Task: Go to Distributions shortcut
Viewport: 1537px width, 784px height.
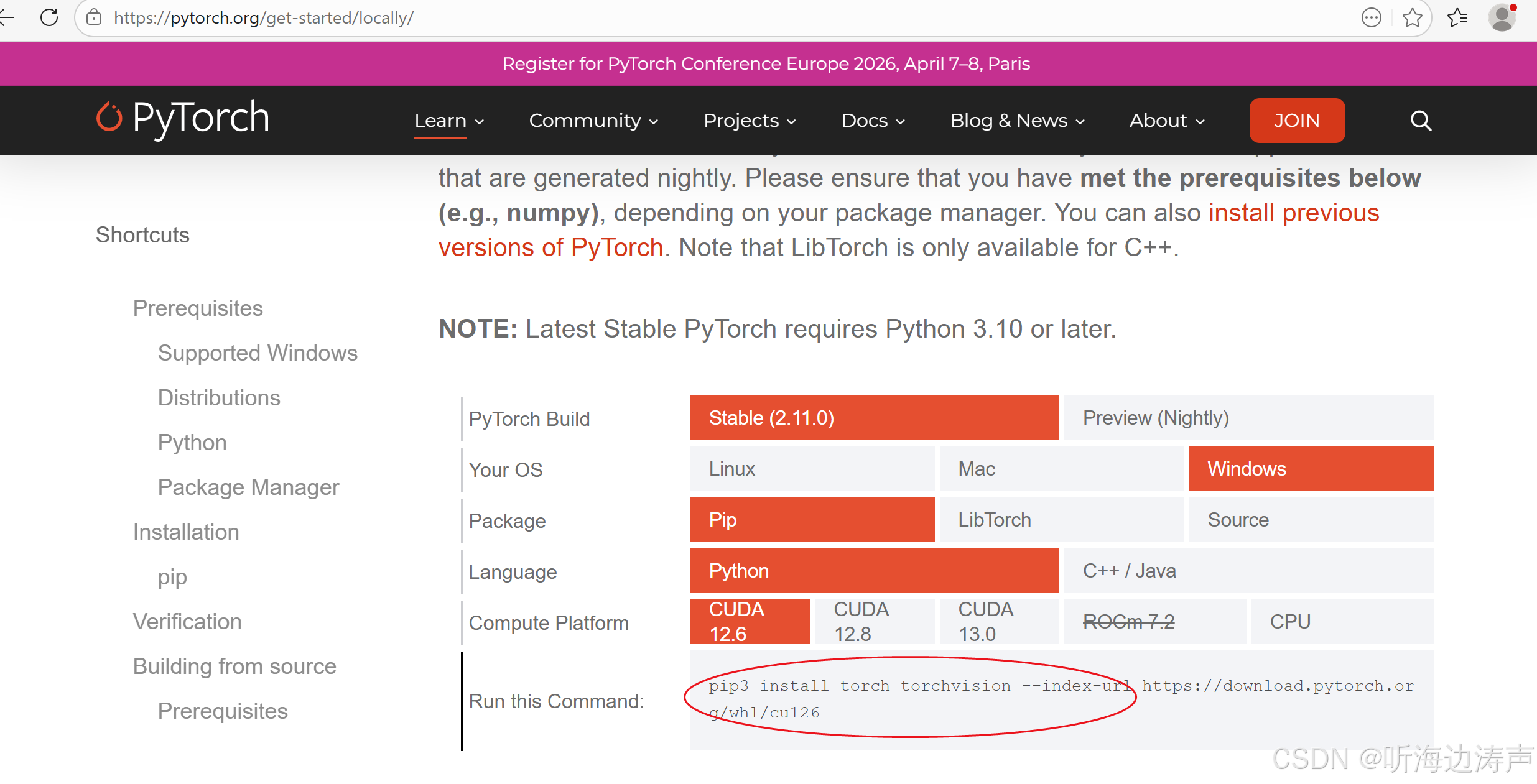Action: click(219, 398)
